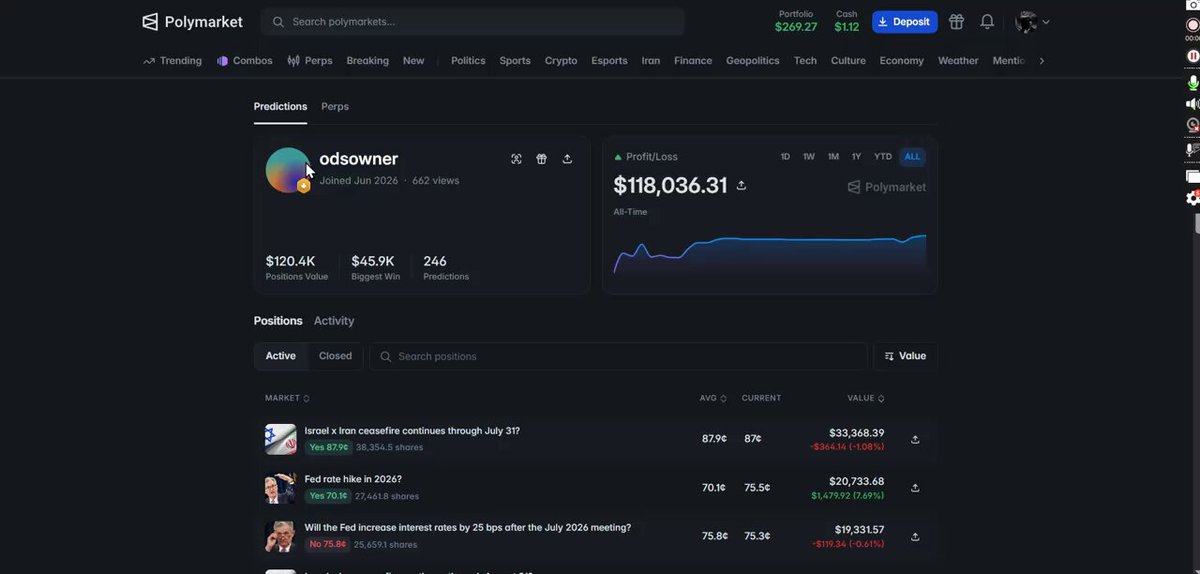The width and height of the screenshot is (1200, 574).
Task: Toggle the recorder speaker icon
Action: pyautogui.click(x=1192, y=104)
